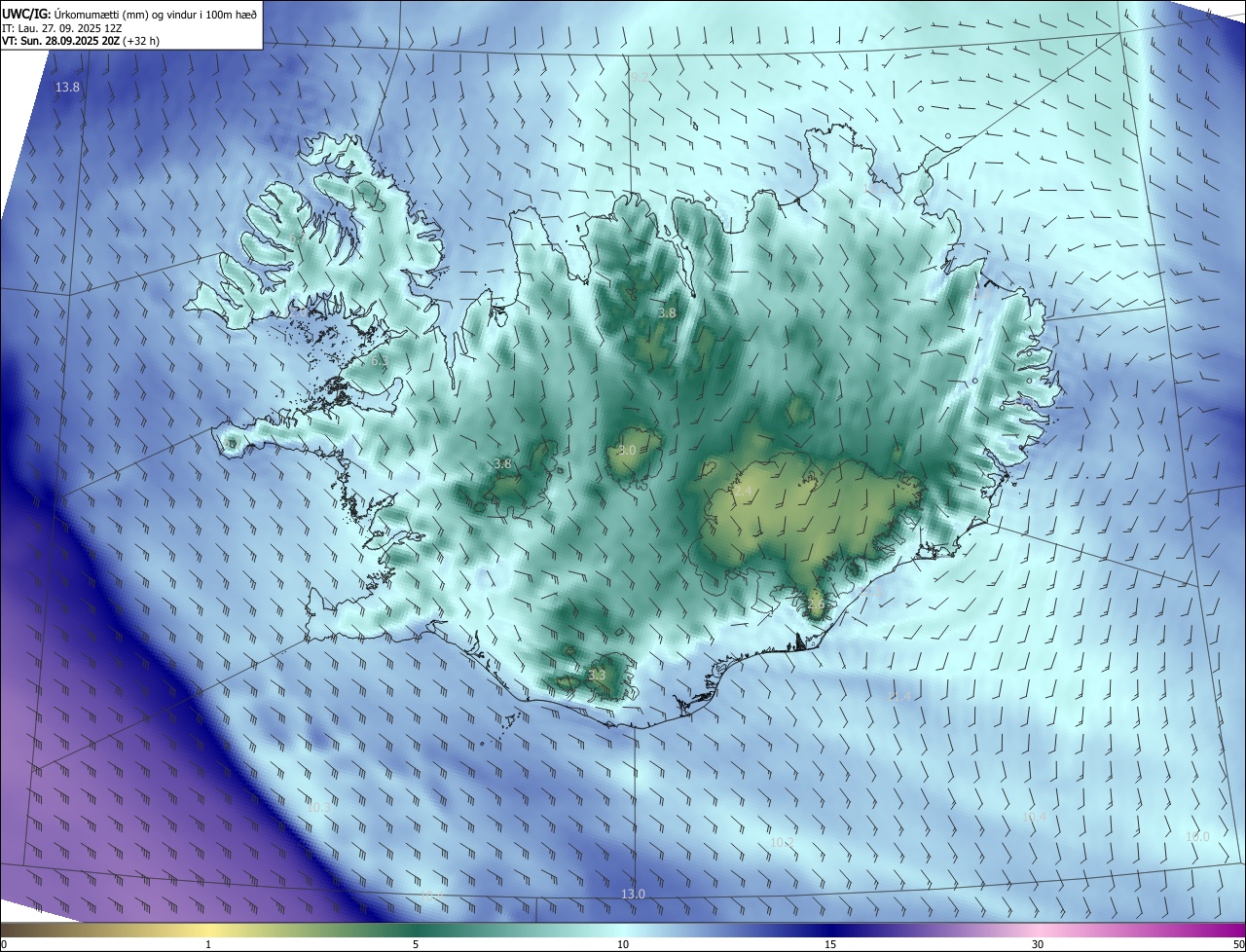Click the 15 tick on the colour scale
1246x952 pixels.
tap(830, 944)
